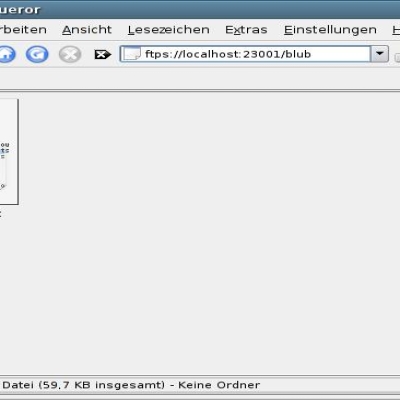Reload the page with refresh icon
This screenshot has width=400, height=400.
pos(37,54)
